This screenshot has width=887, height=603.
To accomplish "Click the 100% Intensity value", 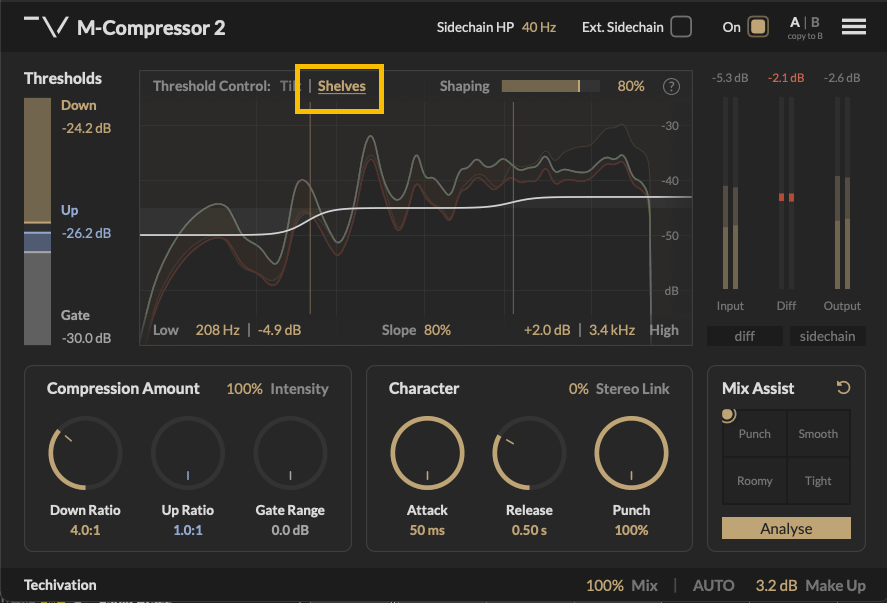I will (244, 389).
